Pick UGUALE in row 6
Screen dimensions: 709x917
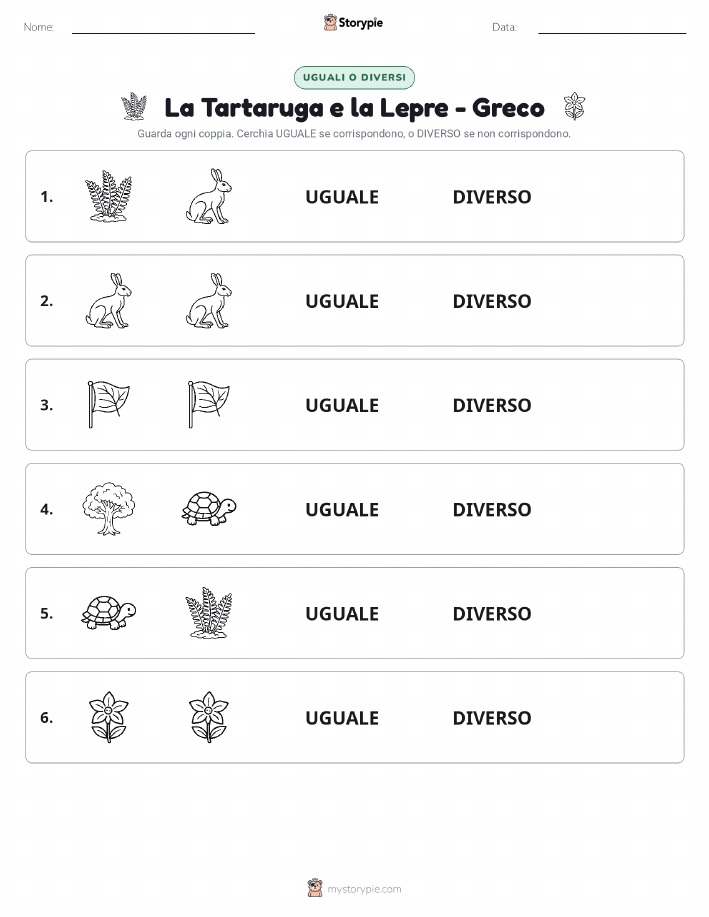(x=342, y=718)
